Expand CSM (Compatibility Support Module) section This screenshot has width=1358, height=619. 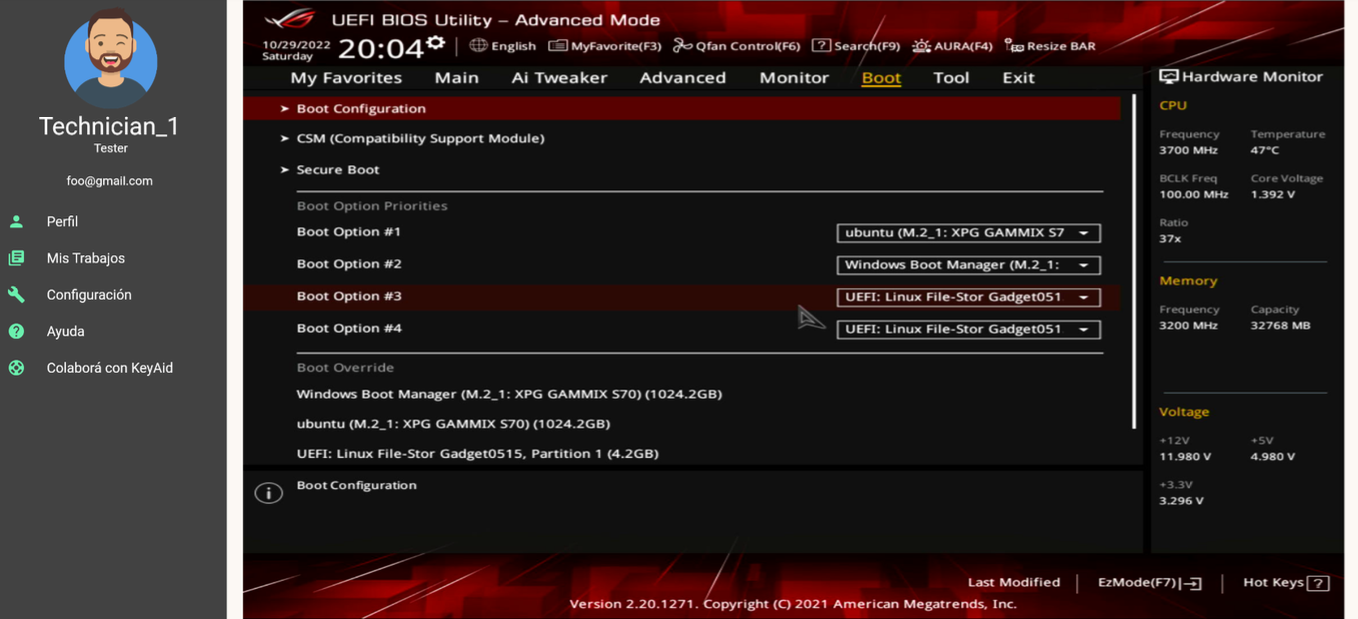420,139
